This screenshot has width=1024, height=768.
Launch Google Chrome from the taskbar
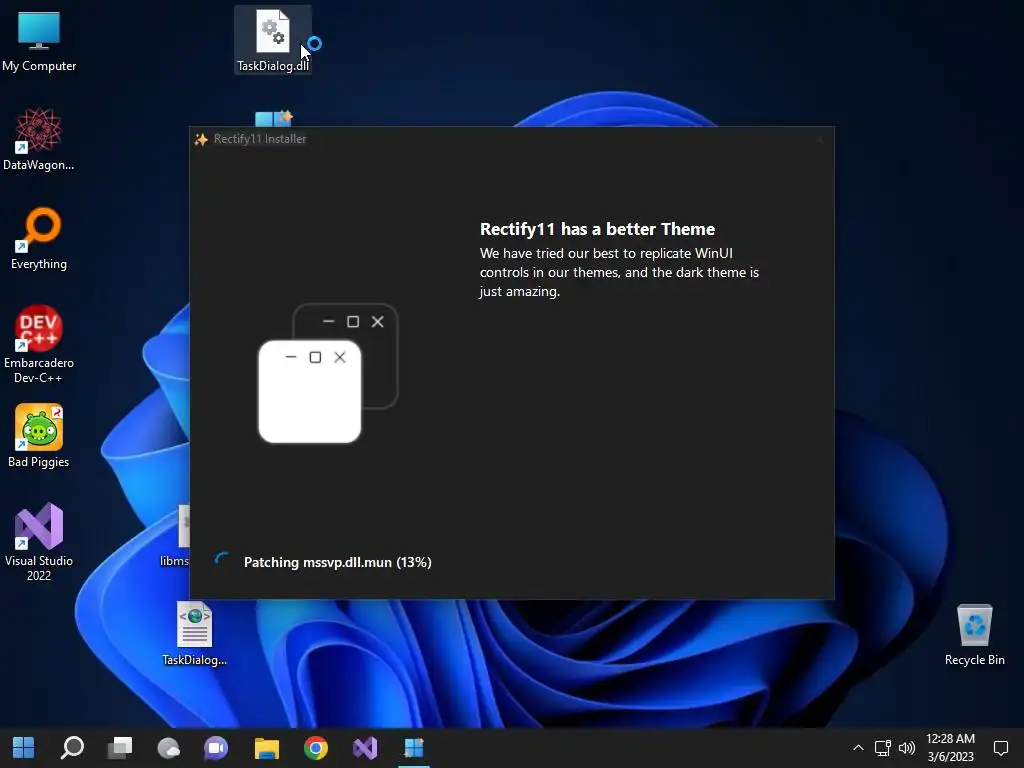[x=315, y=748]
